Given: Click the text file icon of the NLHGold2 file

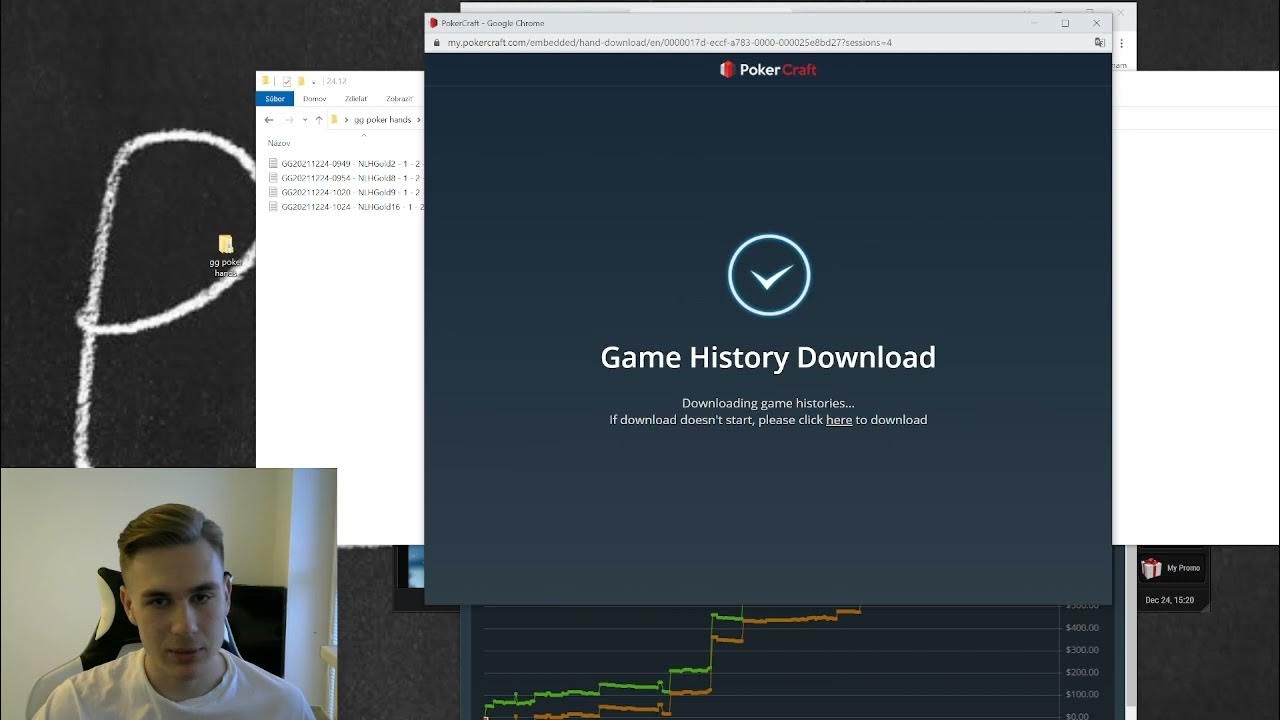Looking at the screenshot, I should (273, 163).
